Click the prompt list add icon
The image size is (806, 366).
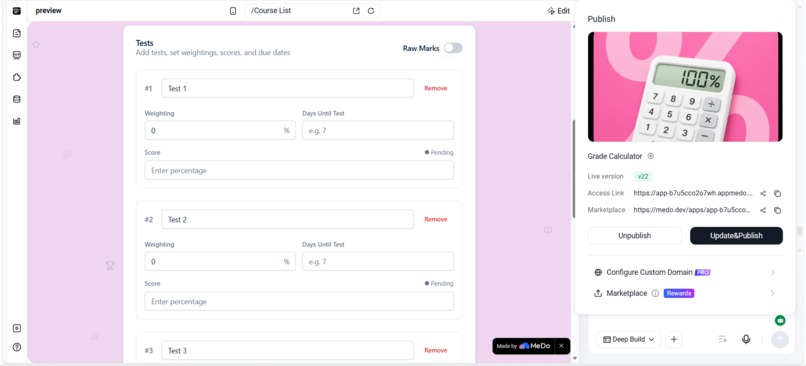point(722,339)
